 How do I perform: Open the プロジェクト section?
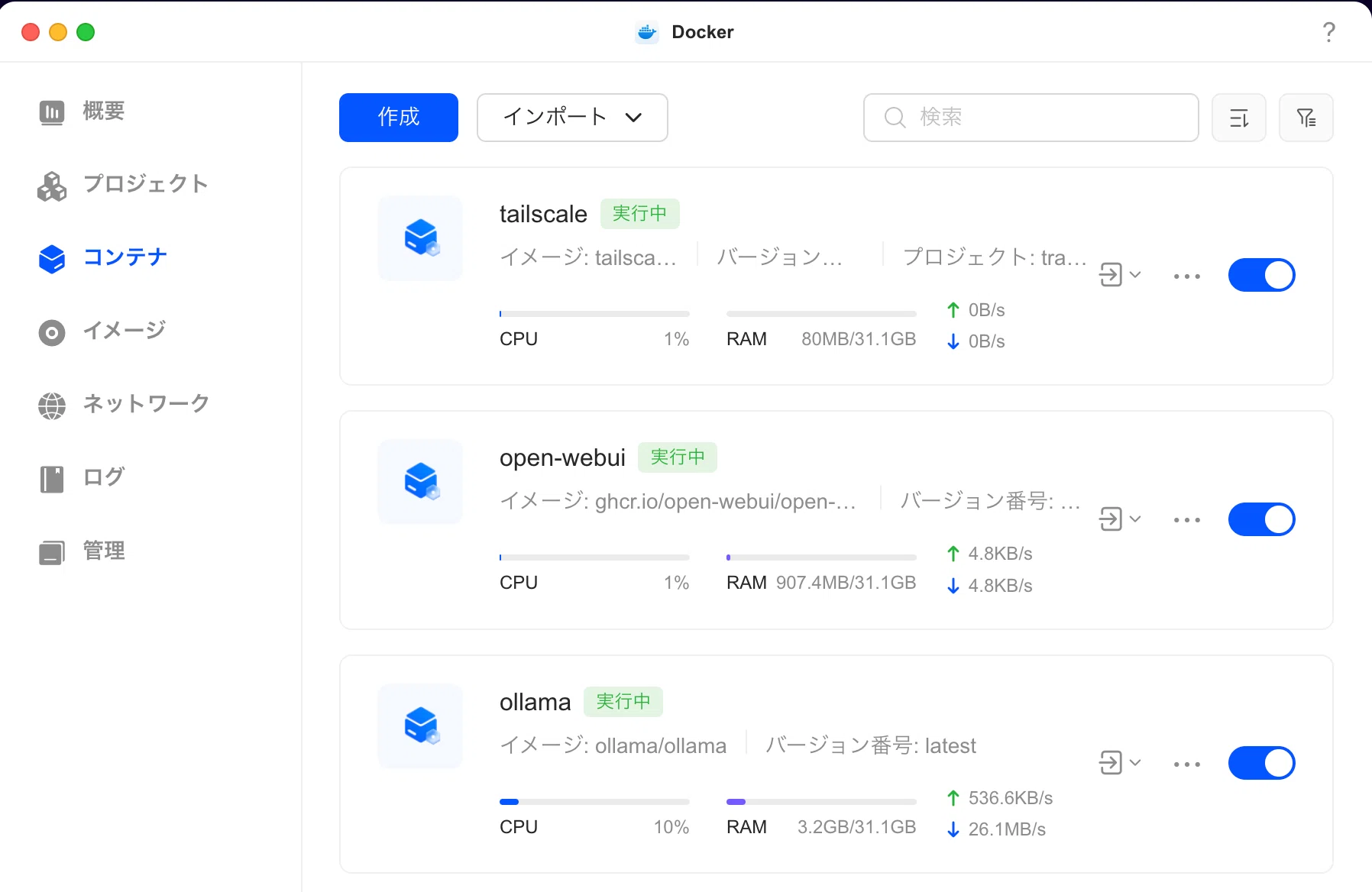click(x=122, y=184)
